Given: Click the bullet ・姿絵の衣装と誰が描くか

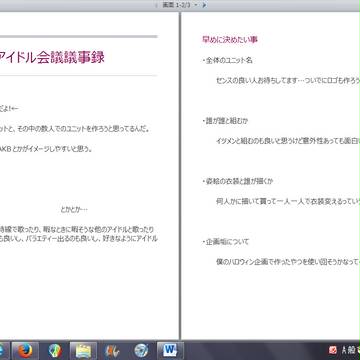Looking at the screenshot, I should pos(238,181).
